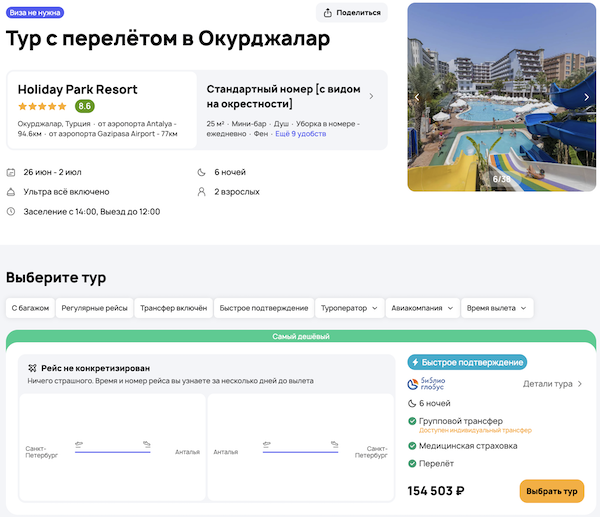
Task: Click the calendar icon next to dates
Action: pos(11,172)
